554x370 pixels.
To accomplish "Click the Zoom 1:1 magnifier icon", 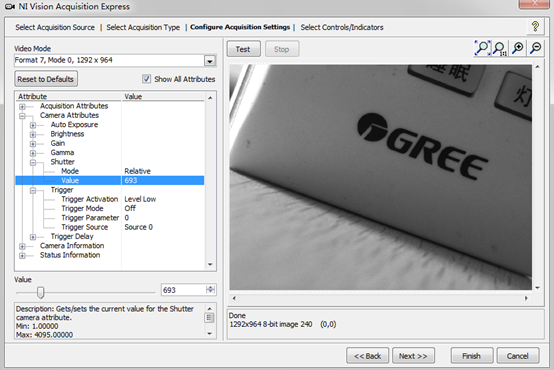I will [500, 48].
